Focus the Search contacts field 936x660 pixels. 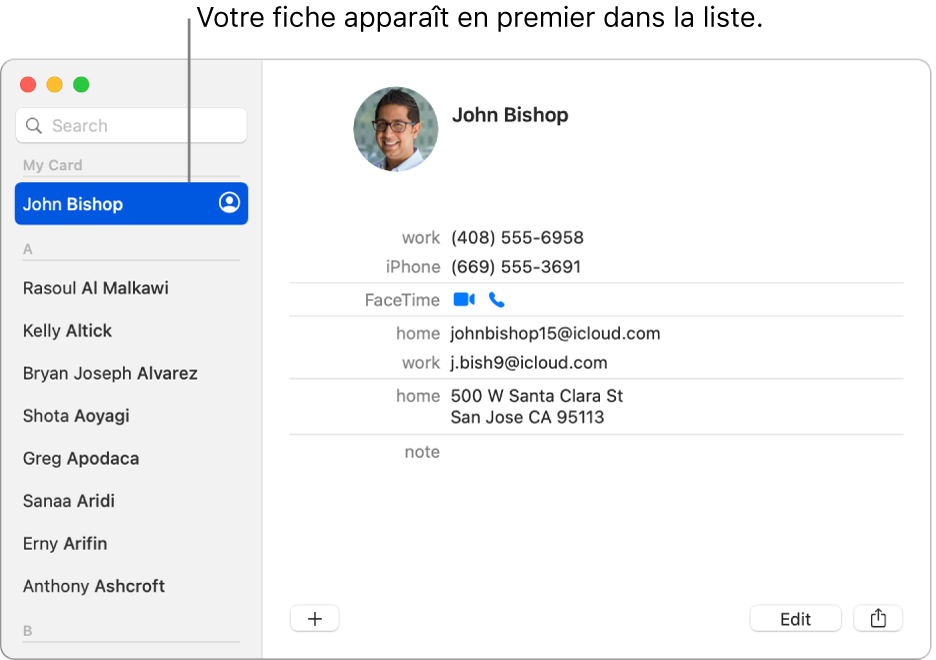click(x=131, y=125)
